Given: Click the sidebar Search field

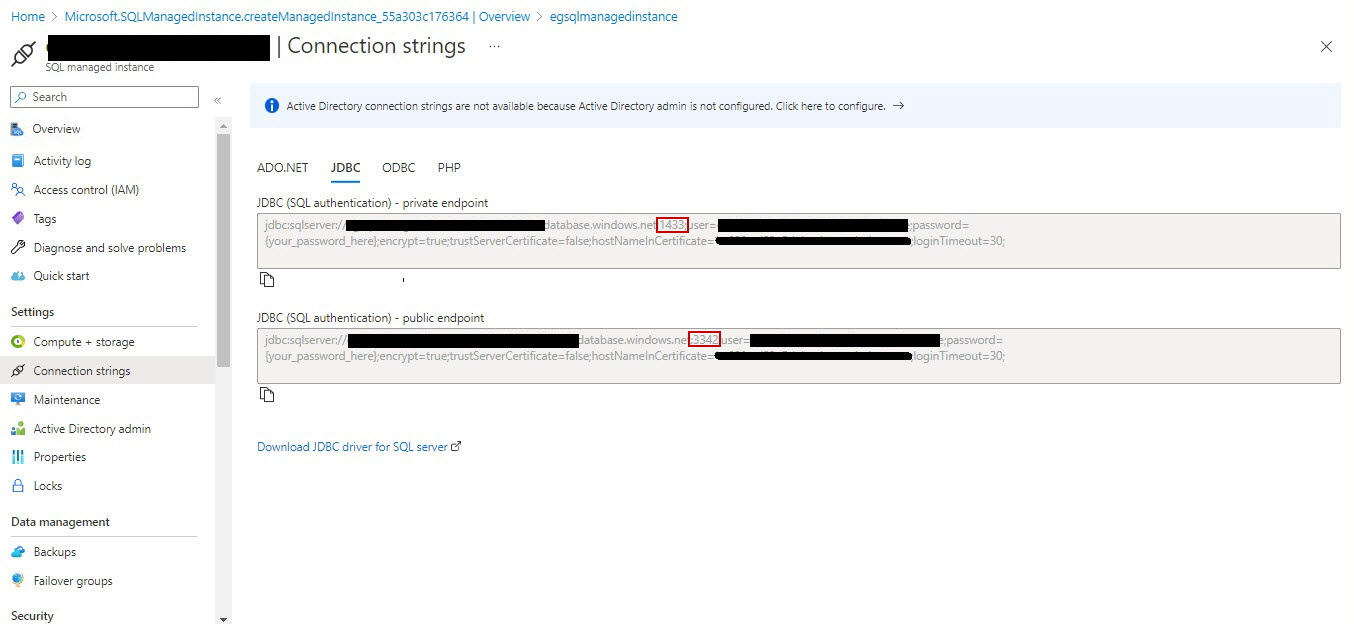Looking at the screenshot, I should (105, 97).
